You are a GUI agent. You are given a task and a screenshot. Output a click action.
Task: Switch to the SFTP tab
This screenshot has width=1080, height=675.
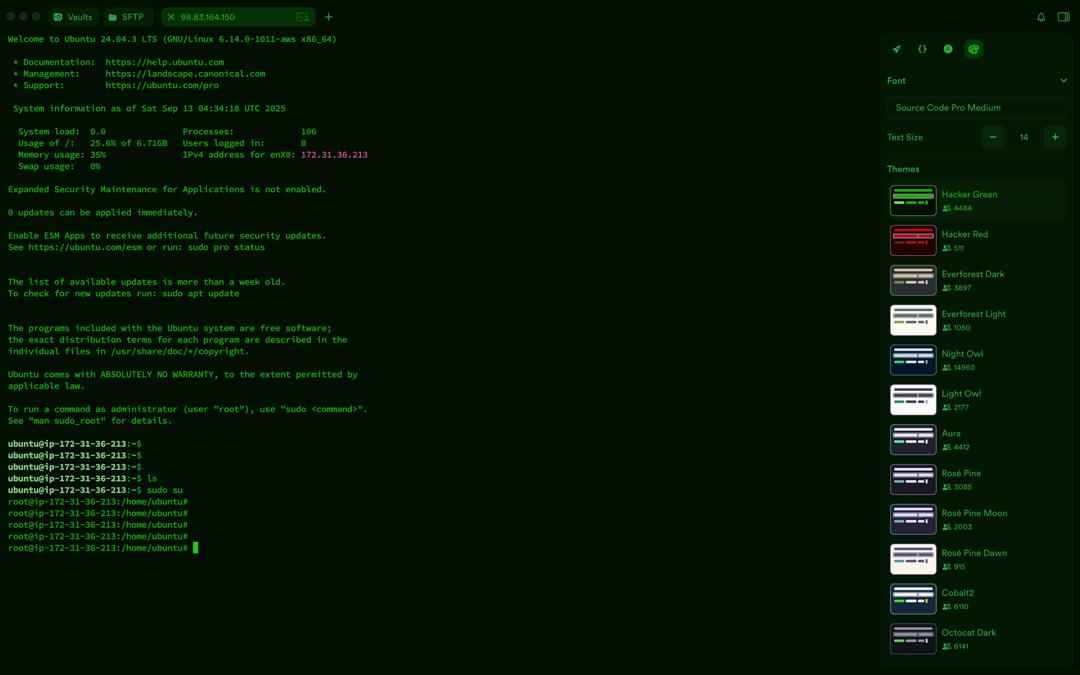pos(127,17)
